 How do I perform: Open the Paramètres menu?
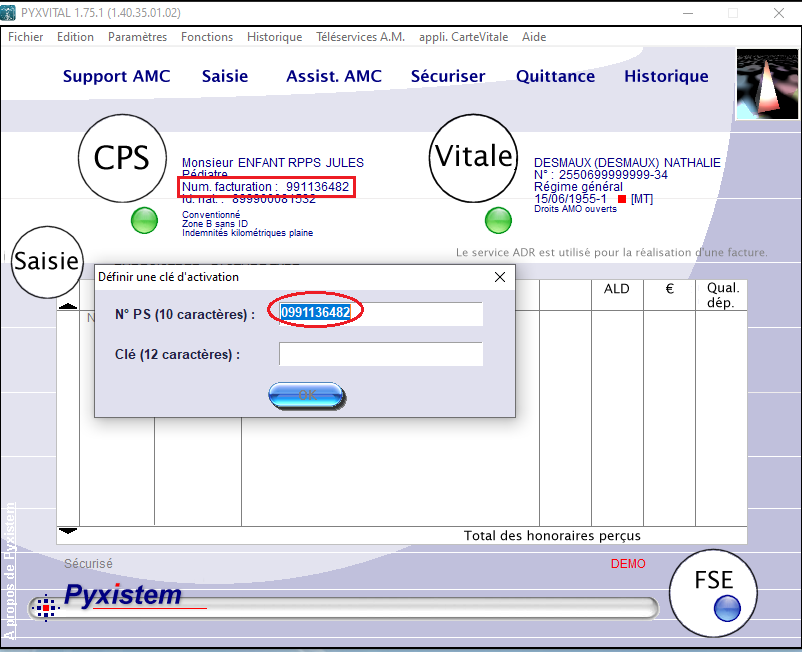pyautogui.click(x=137, y=37)
